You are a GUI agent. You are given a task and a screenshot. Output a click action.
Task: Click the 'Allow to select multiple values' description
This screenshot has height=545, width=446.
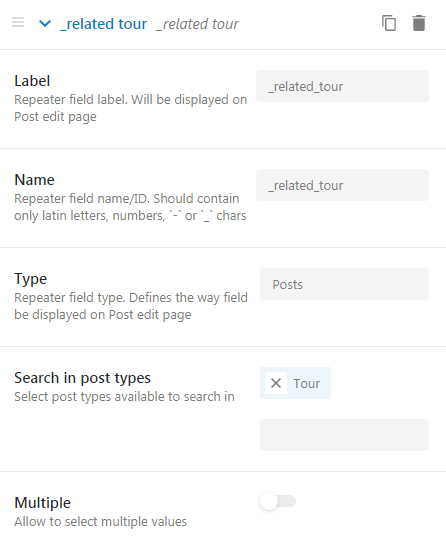pyautogui.click(x=100, y=521)
